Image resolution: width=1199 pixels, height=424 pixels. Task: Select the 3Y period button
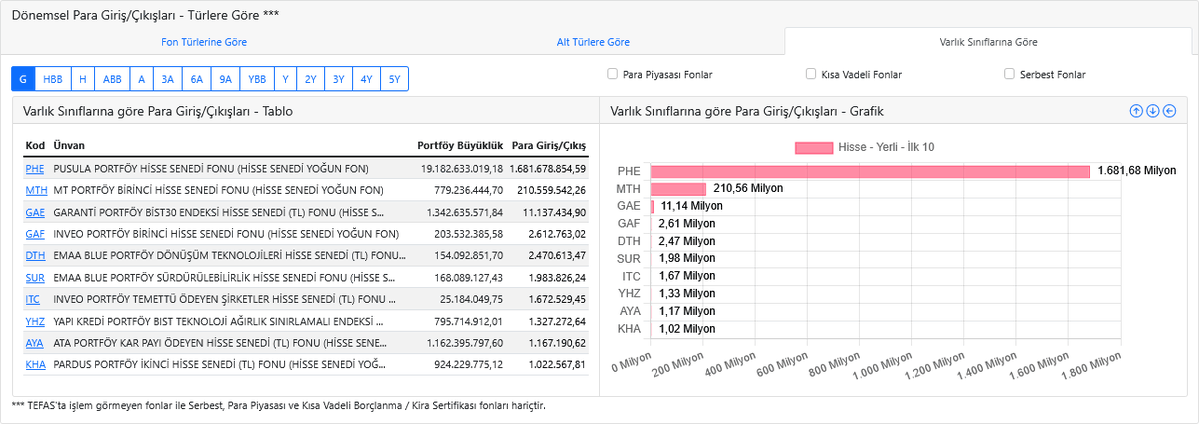pyautogui.click(x=338, y=79)
